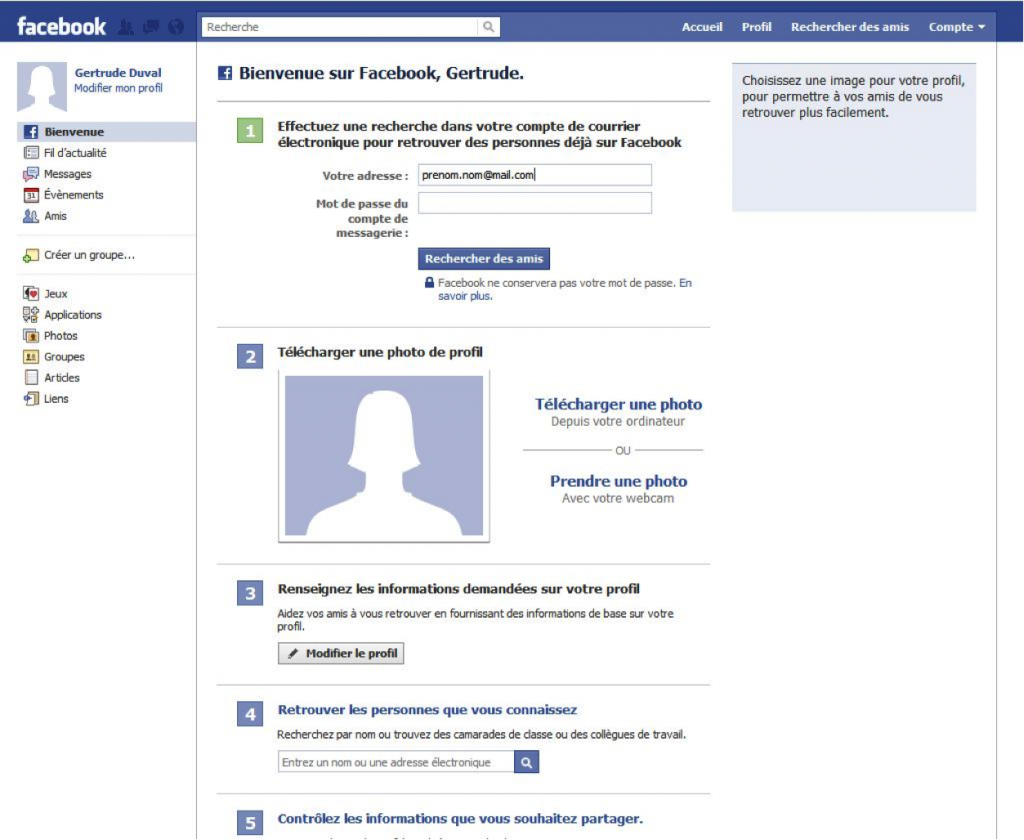This screenshot has height=840, width=1024.
Task: Open Amis in the sidebar
Action: (56, 216)
